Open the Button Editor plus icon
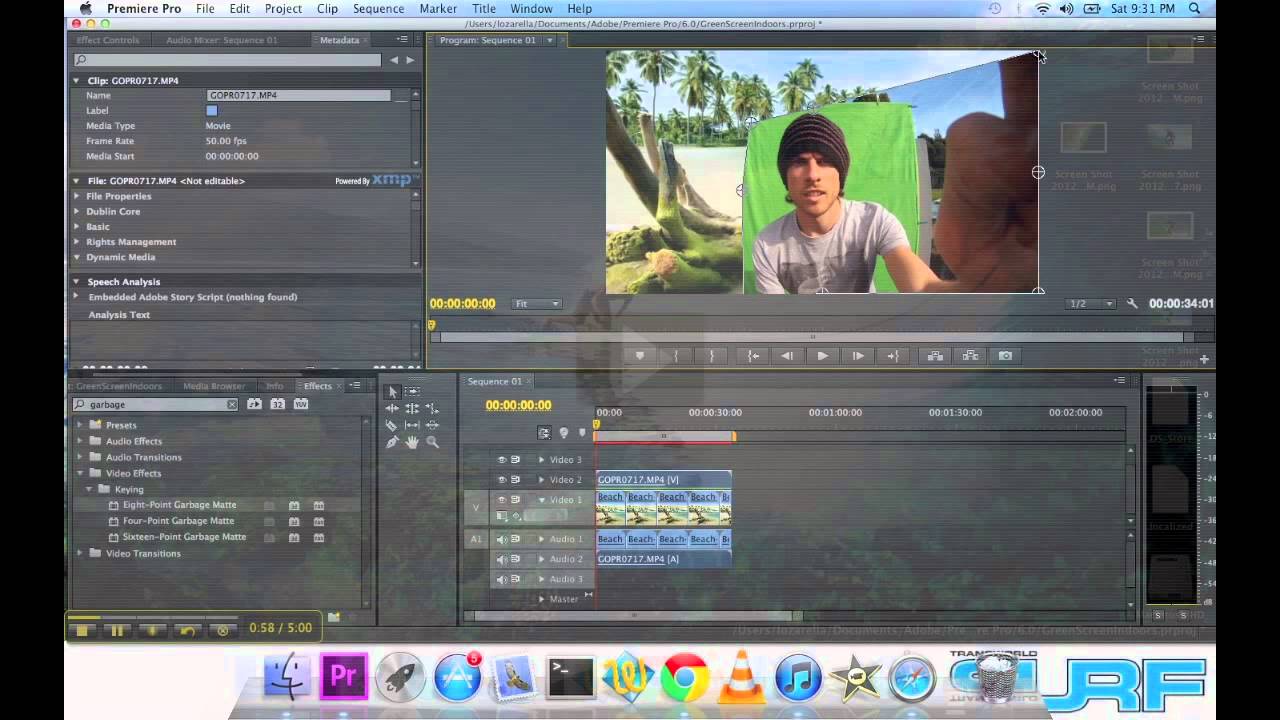 [1204, 359]
